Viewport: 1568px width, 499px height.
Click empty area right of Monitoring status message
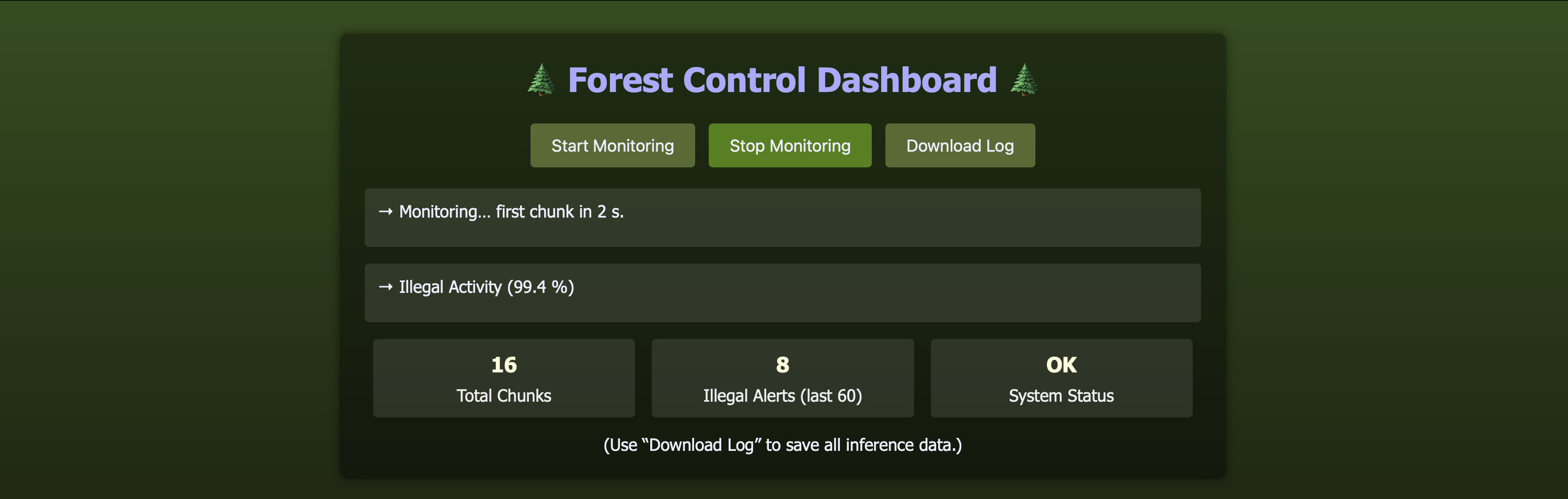tap(913, 218)
